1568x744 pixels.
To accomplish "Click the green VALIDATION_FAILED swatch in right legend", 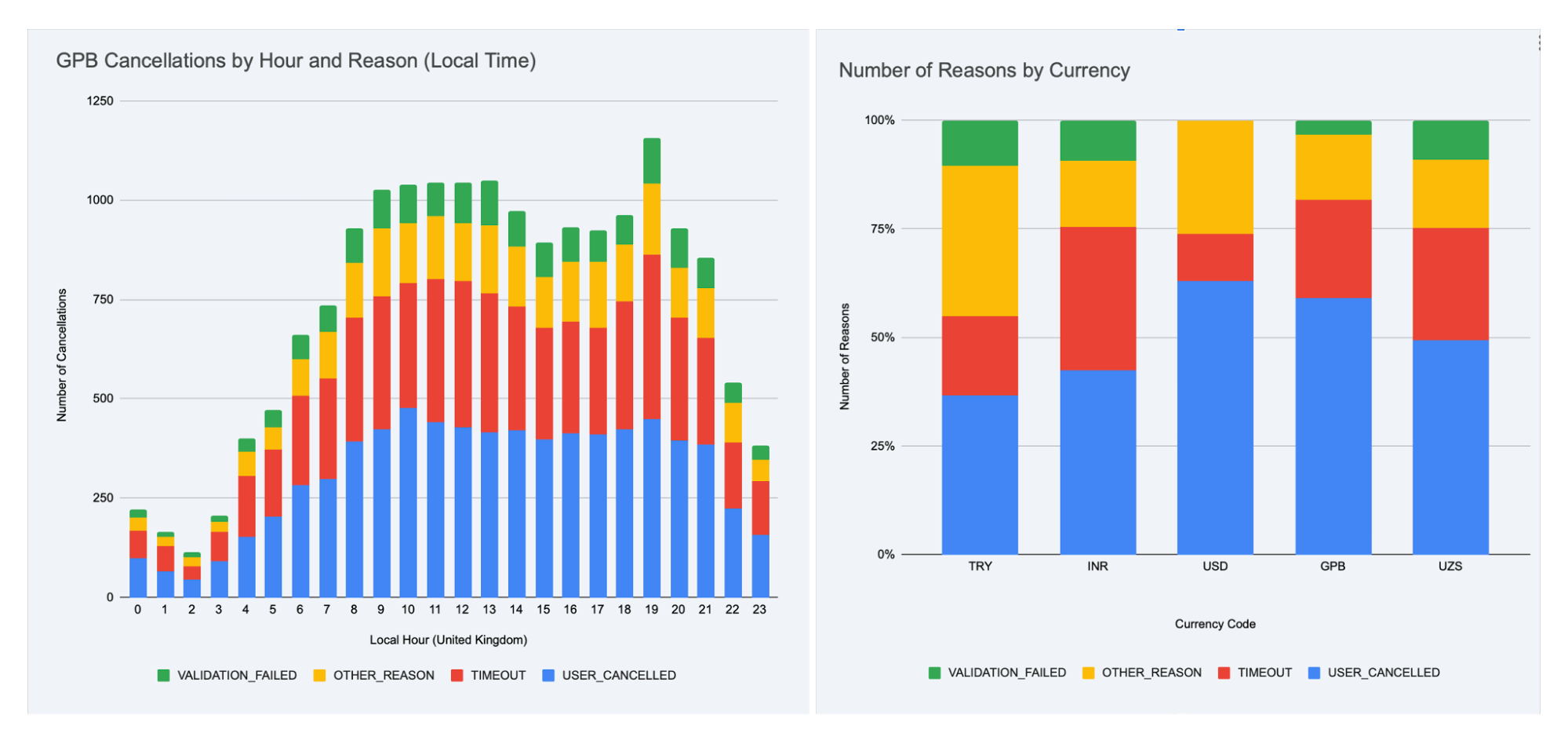I will 933,673.
